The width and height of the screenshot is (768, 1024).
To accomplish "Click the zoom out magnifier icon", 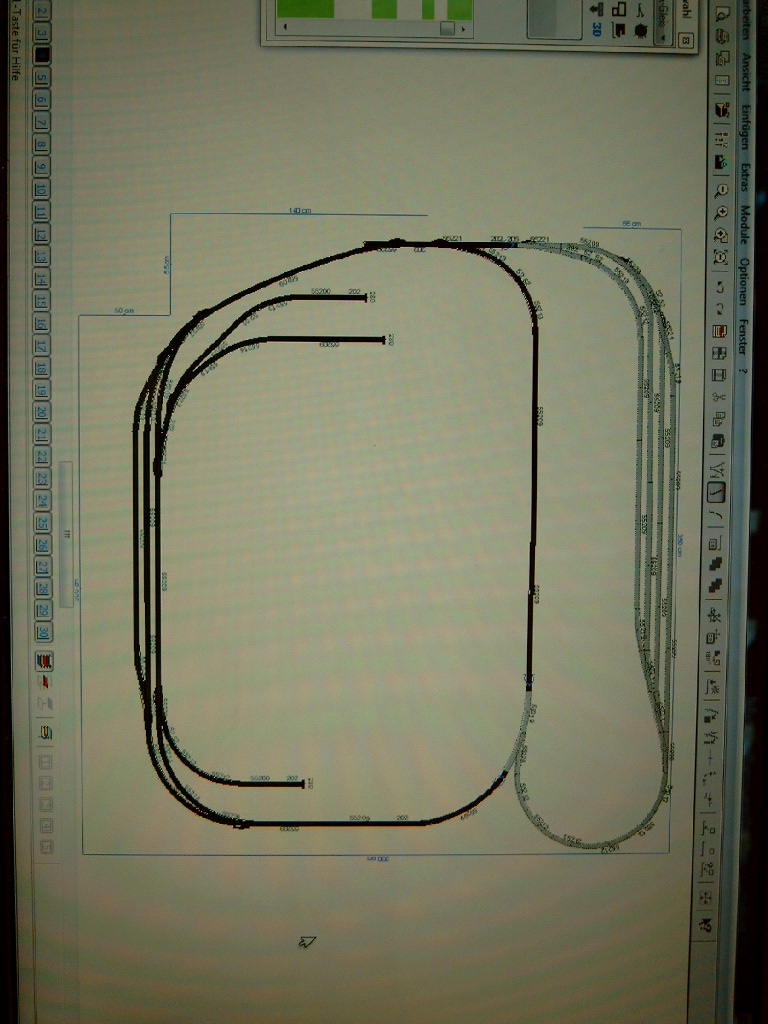I will 719,188.
